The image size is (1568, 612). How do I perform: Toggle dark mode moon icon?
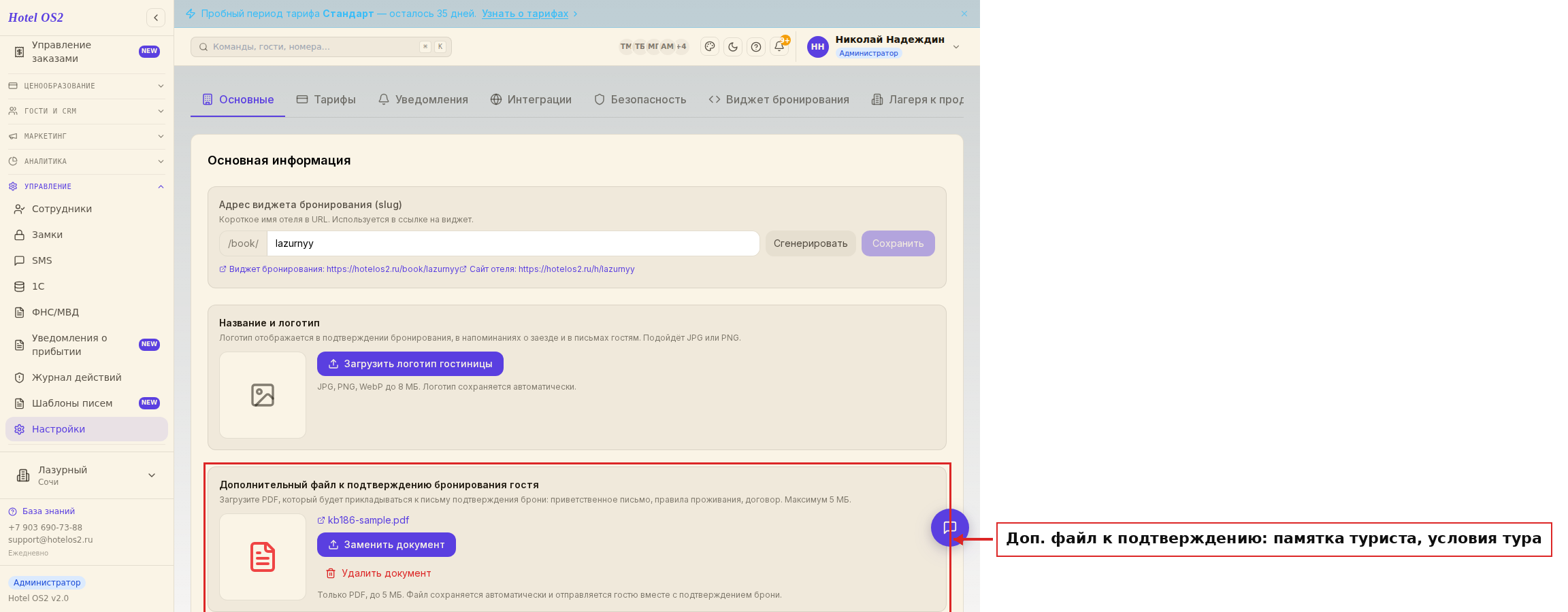pyautogui.click(x=733, y=47)
